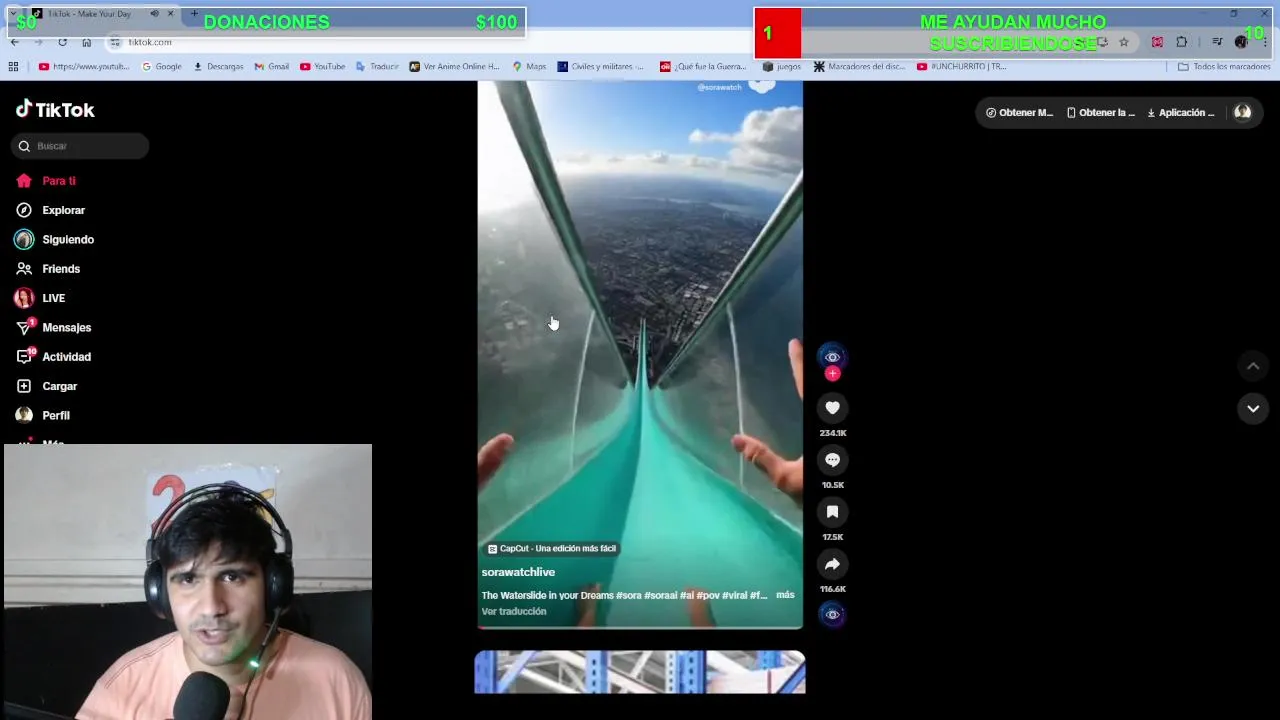Open 'Ver Anime Online H...' bookmark

(x=454, y=67)
